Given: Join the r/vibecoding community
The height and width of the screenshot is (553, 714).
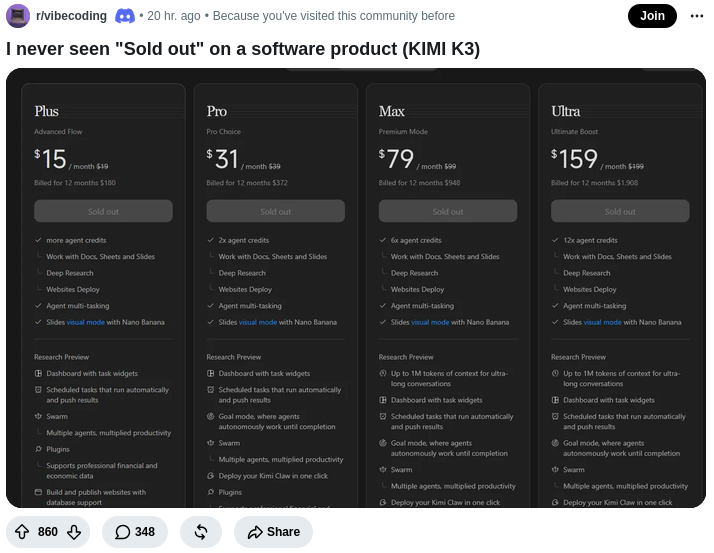Looking at the screenshot, I should tap(652, 16).
